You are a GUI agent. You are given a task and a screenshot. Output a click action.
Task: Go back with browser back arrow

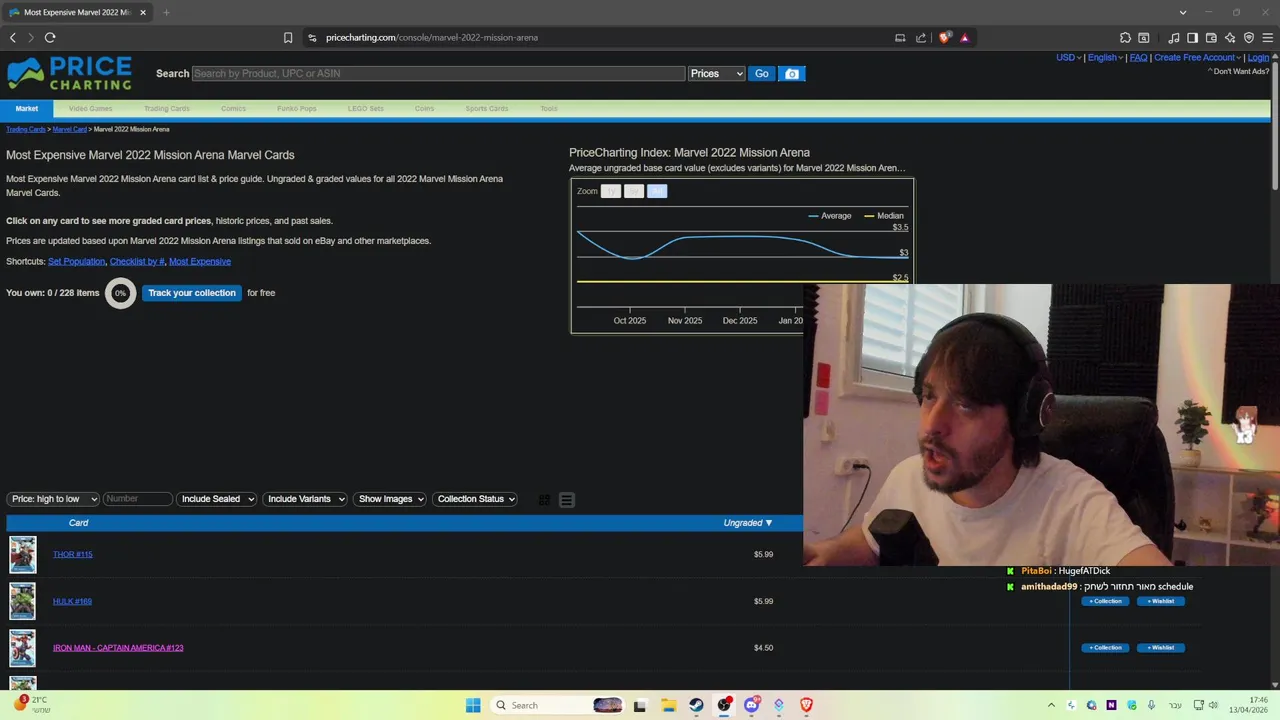13,38
